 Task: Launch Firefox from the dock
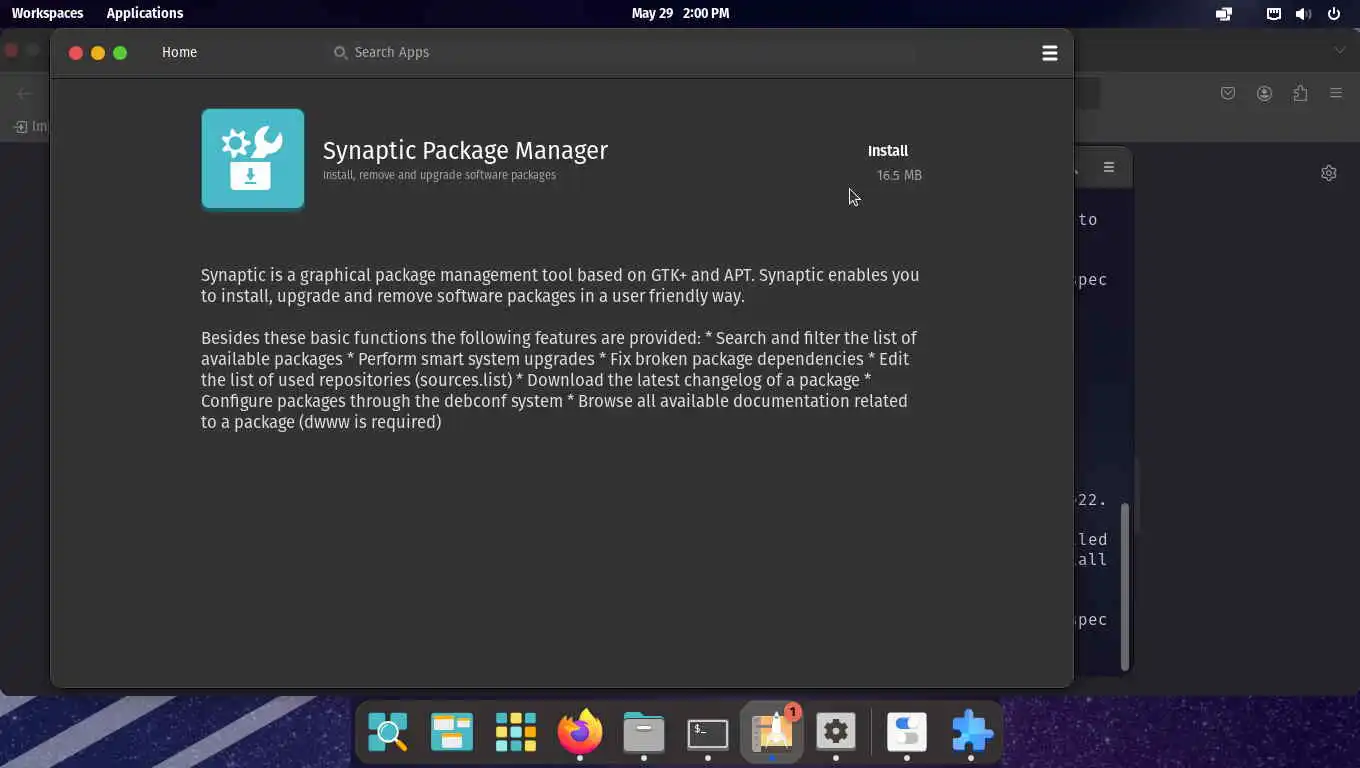580,733
